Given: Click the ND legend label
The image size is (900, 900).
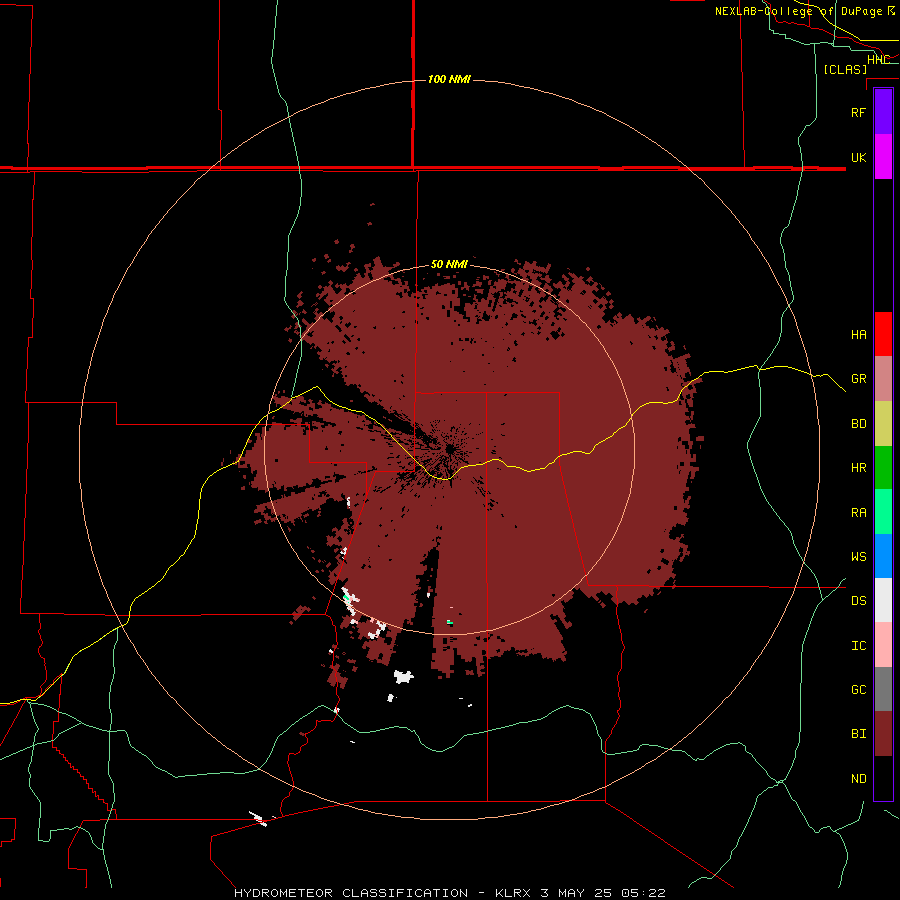Looking at the screenshot, I should click(x=858, y=779).
